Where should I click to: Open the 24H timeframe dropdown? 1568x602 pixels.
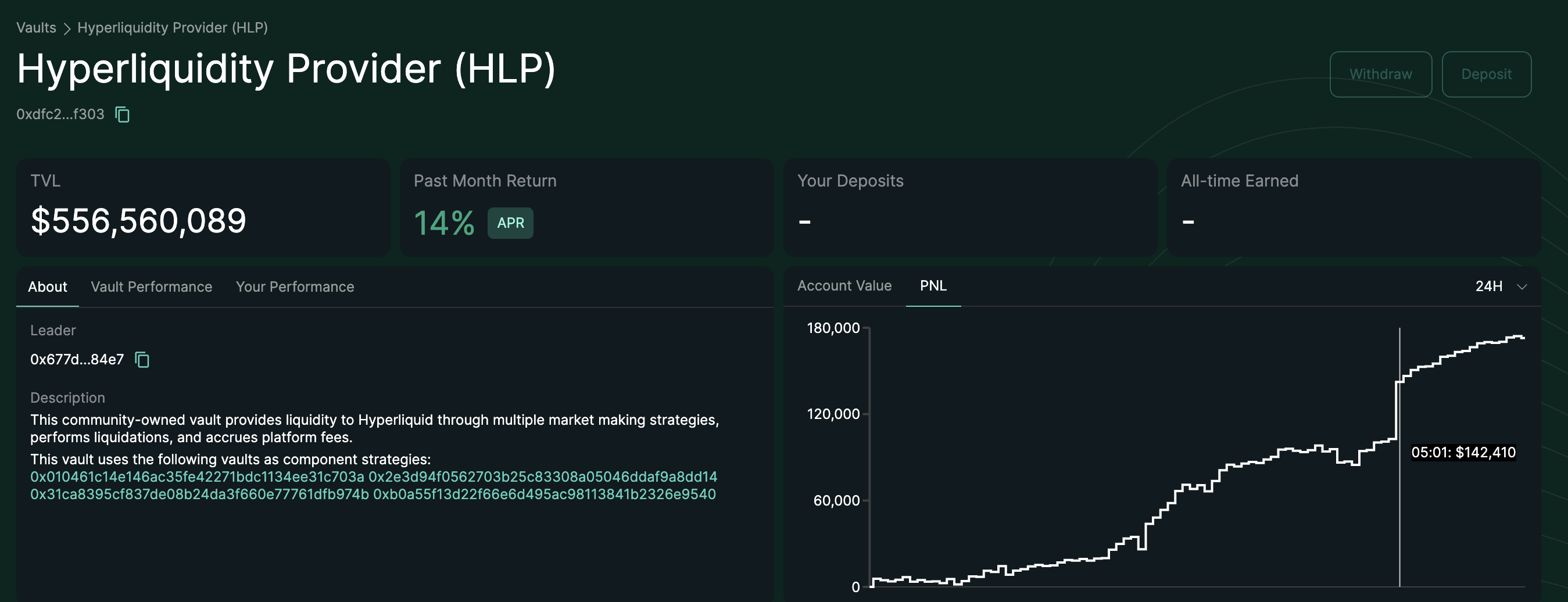tap(1488, 286)
